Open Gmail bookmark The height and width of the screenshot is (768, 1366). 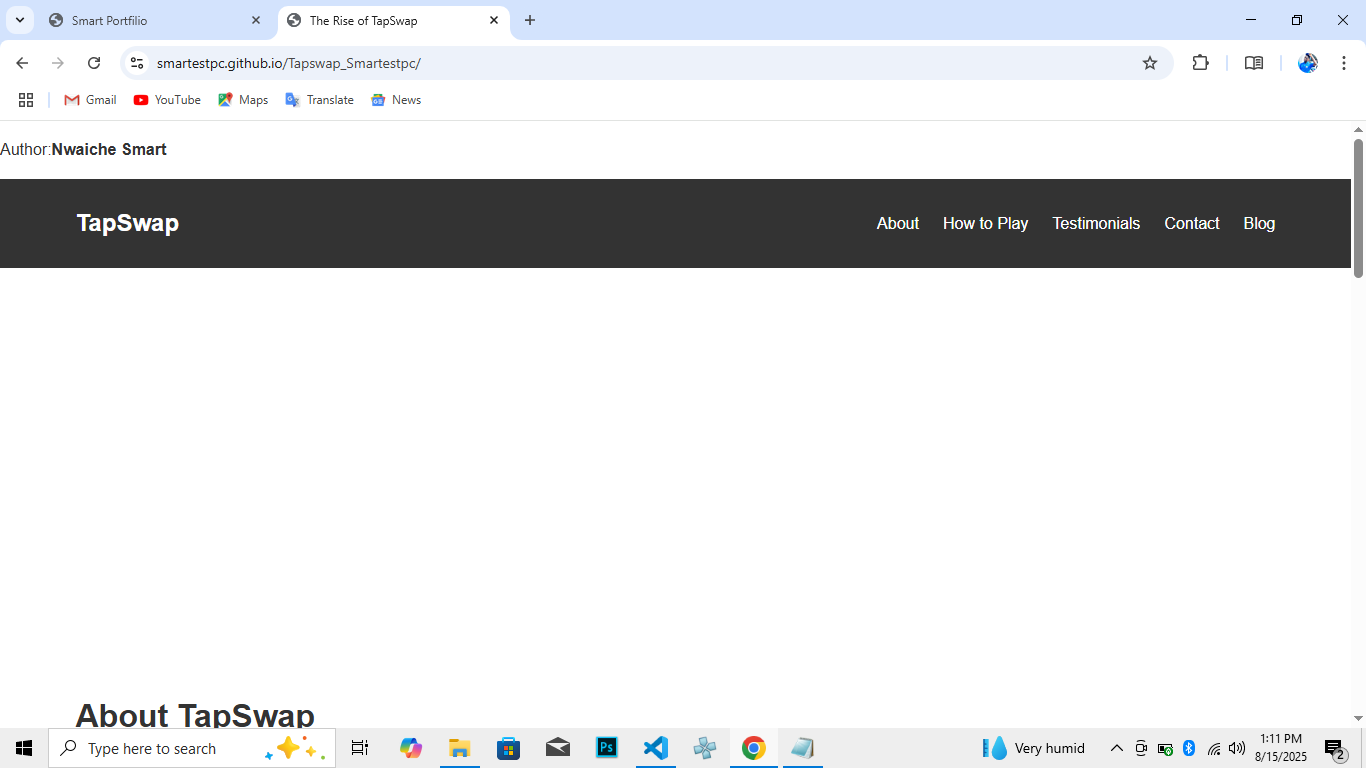[90, 100]
